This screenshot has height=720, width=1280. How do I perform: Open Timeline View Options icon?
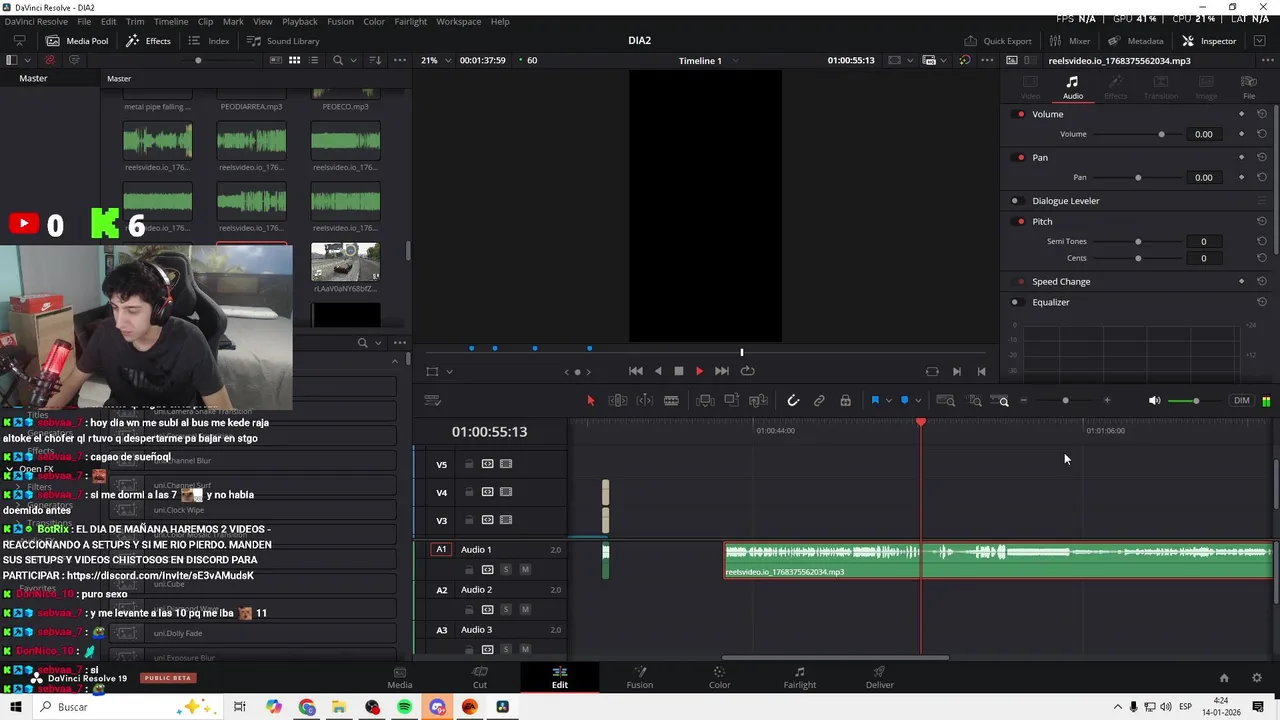pos(433,401)
